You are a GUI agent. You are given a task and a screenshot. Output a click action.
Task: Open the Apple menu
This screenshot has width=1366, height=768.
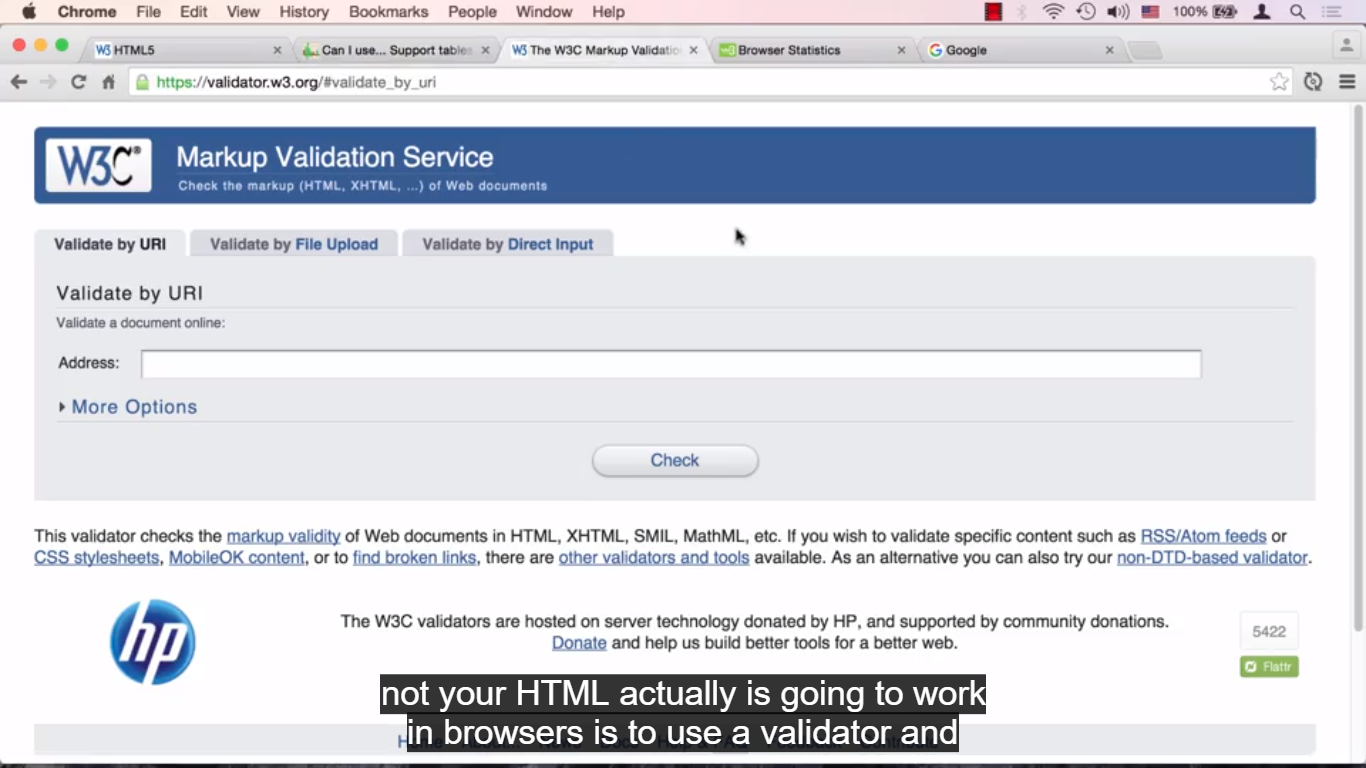pos(28,12)
